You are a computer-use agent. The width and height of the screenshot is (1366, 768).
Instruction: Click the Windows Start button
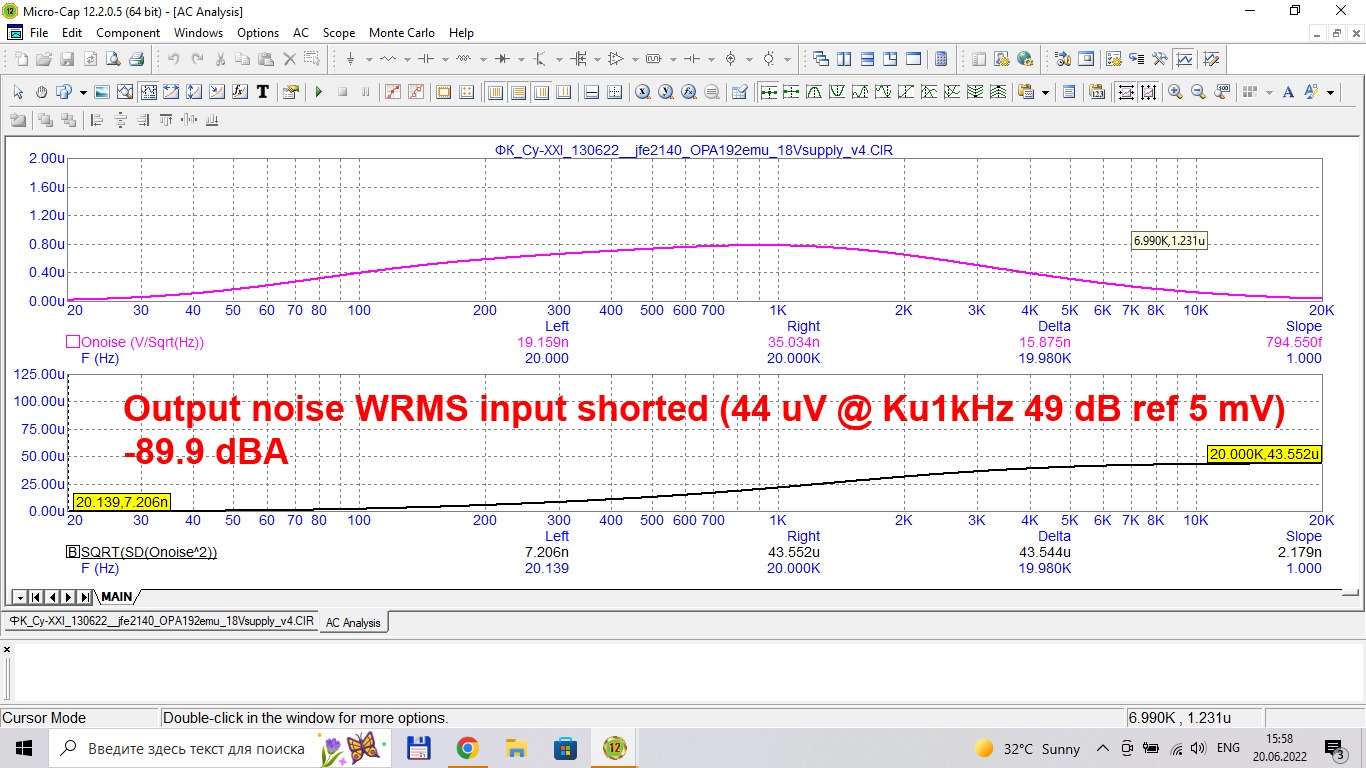click(24, 748)
